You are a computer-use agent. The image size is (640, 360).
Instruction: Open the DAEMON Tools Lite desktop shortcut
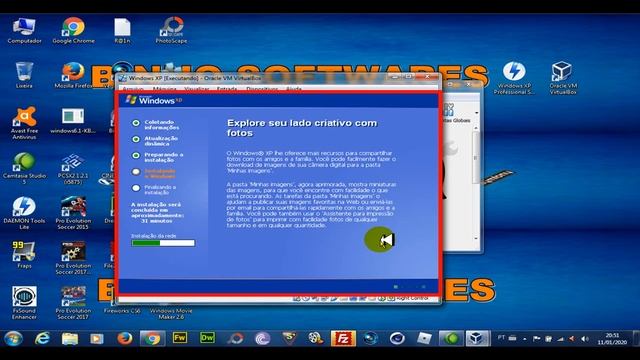[x=24, y=213]
